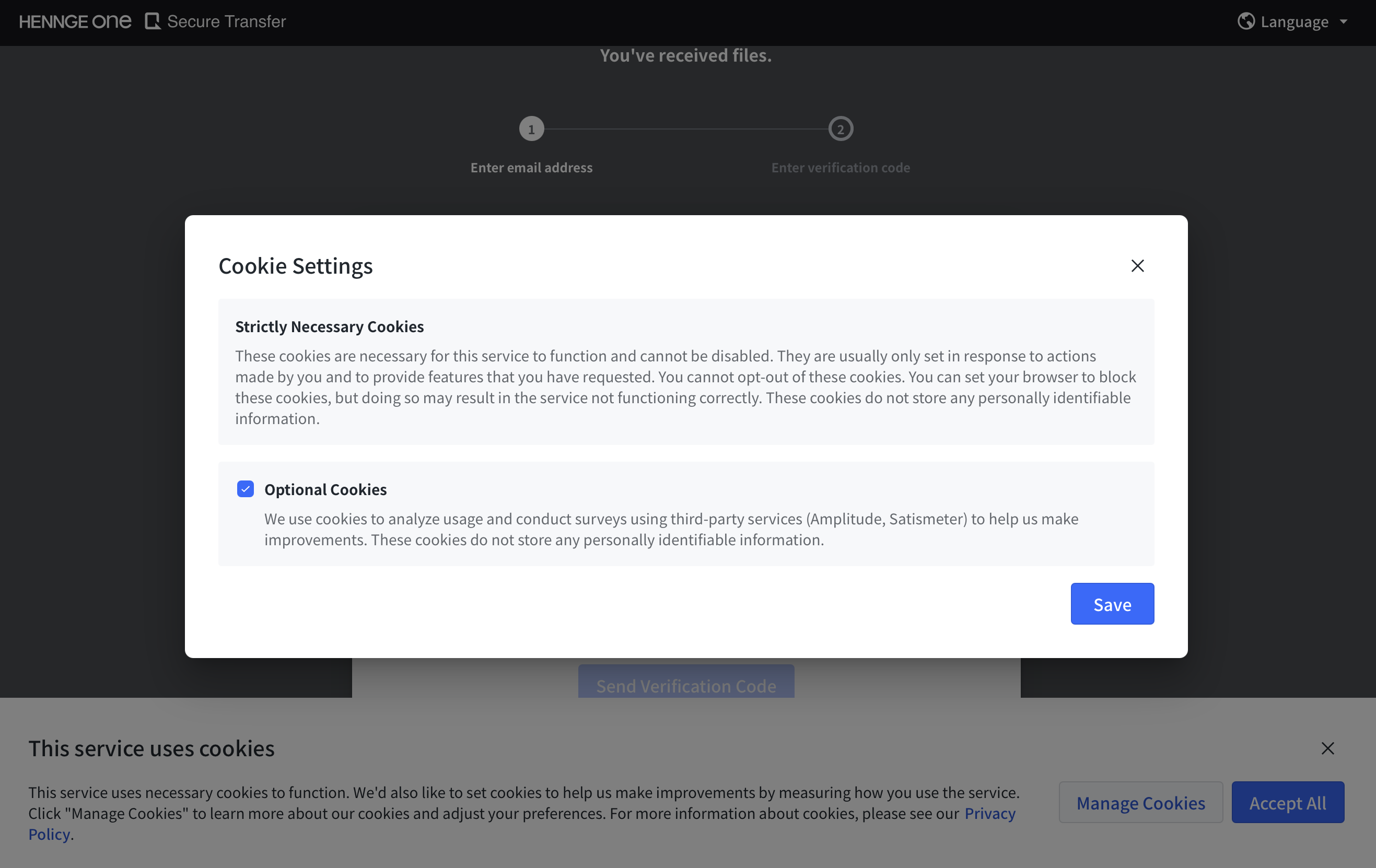Click the Strictly Necessary Cookies heading

pos(330,326)
